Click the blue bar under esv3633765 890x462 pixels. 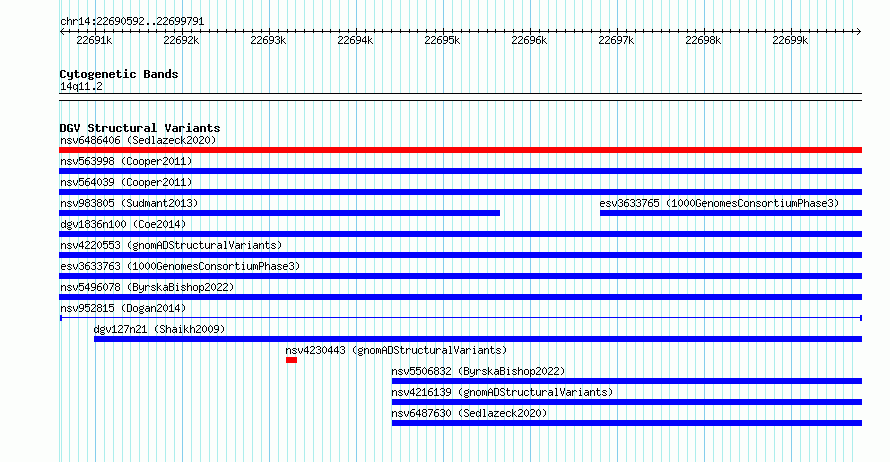point(731,213)
